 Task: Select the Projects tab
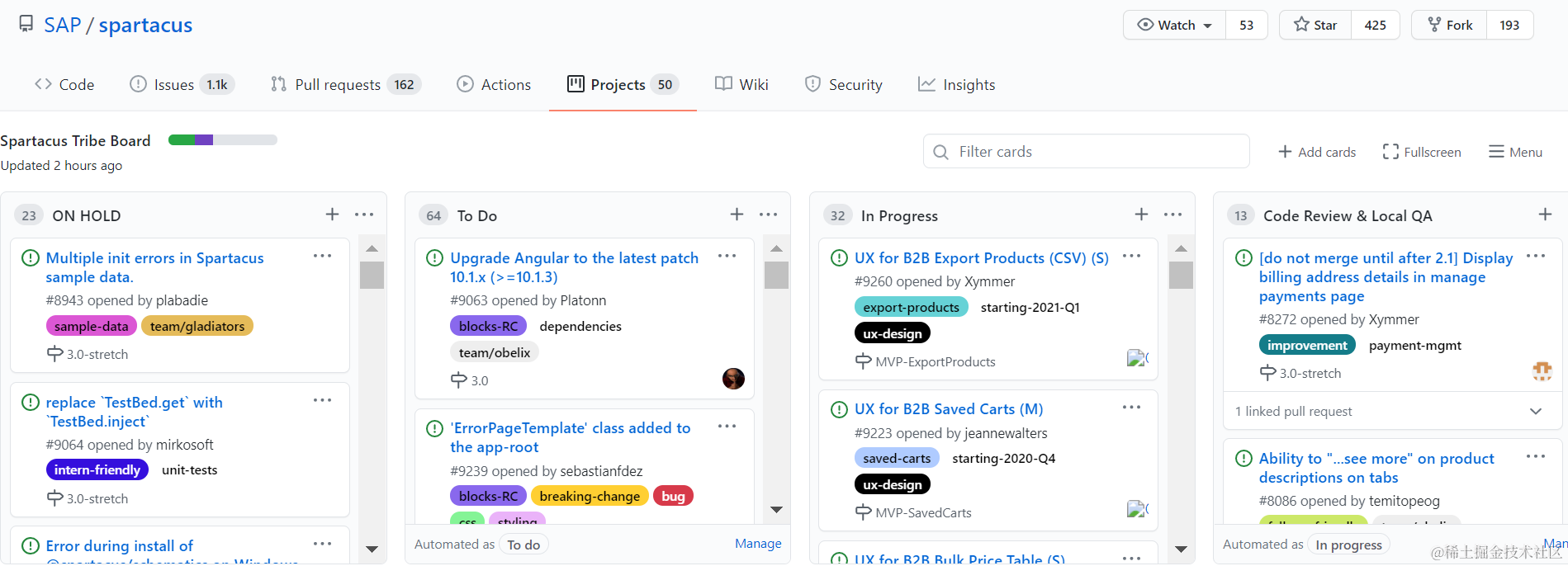[x=623, y=84]
